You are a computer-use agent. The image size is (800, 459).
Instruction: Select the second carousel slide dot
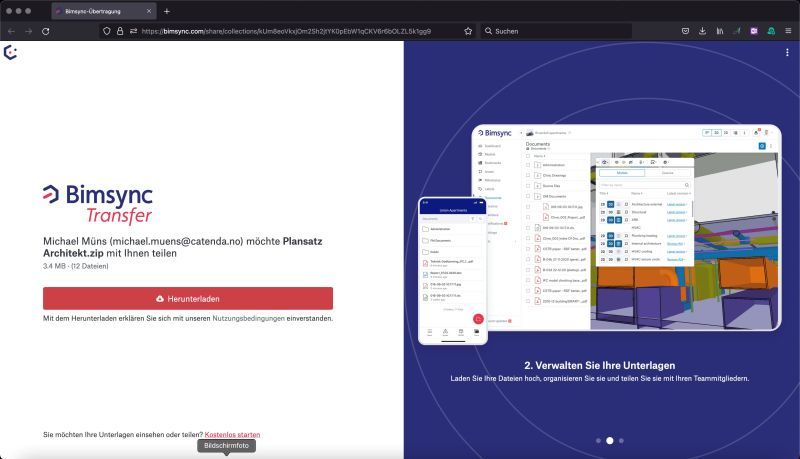610,441
